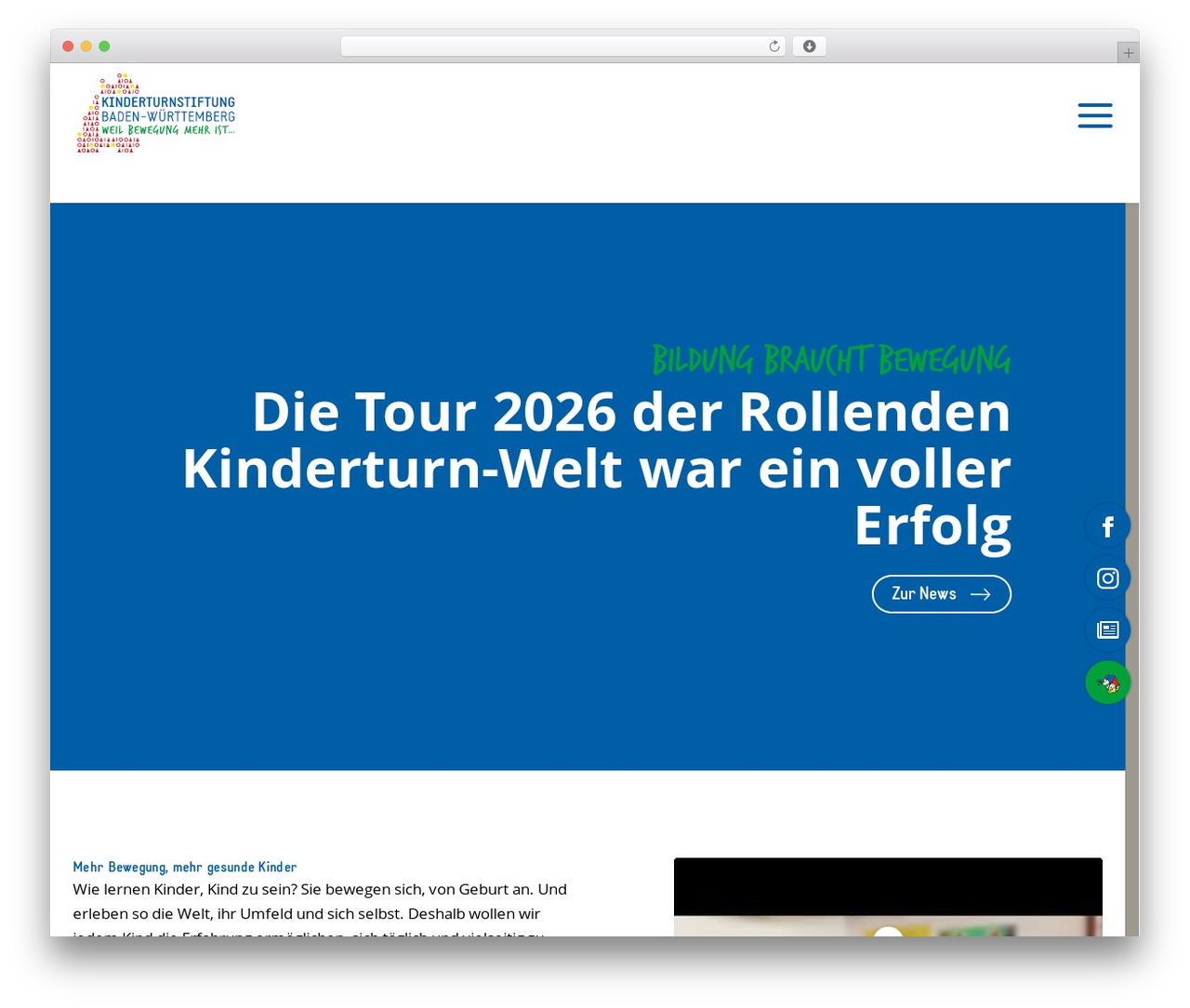The image size is (1190, 1008).
Task: Open the browser downloads button
Action: tap(809, 46)
